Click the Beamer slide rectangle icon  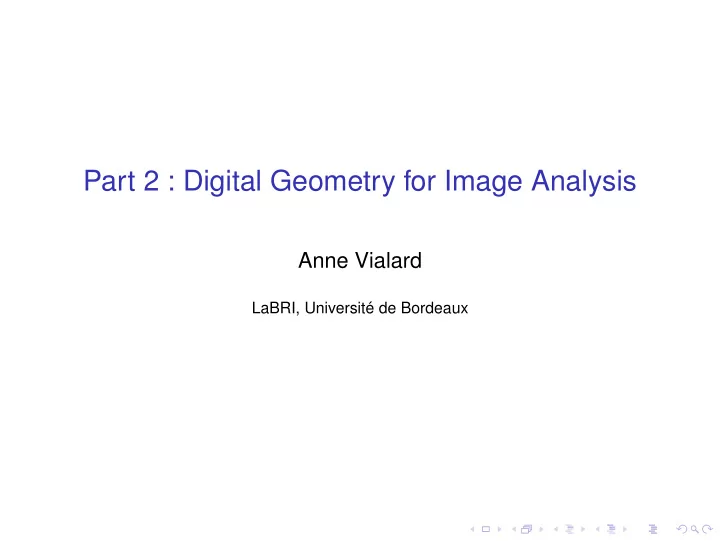(x=486, y=529)
